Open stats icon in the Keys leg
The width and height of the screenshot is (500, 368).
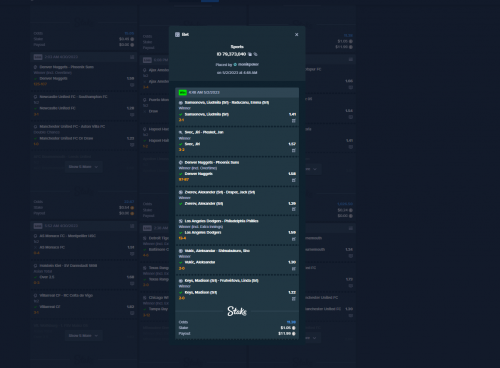(x=294, y=299)
